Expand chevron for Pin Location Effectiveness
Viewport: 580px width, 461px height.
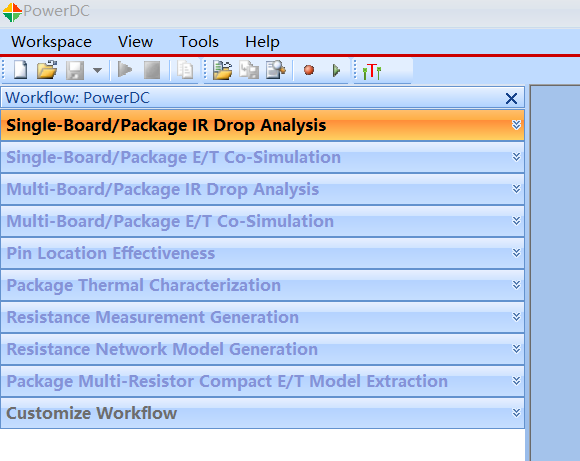click(516, 253)
